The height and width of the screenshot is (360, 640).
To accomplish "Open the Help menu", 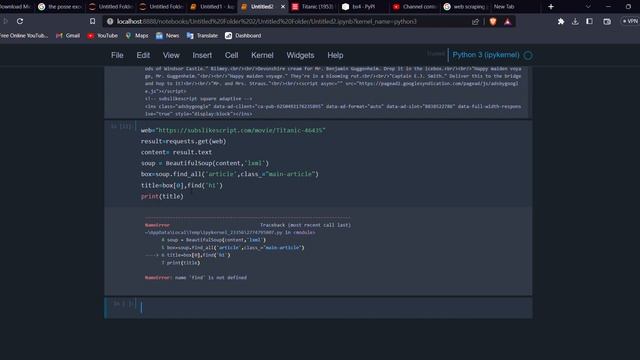I will 335,55.
